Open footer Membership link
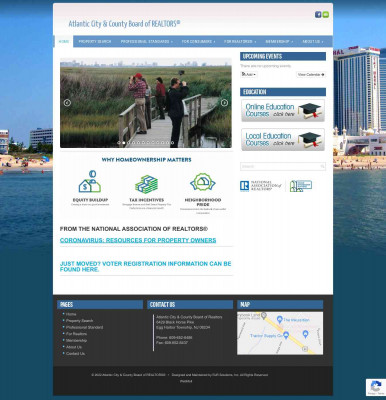Image resolution: width=386 pixels, height=400 pixels. [76, 340]
